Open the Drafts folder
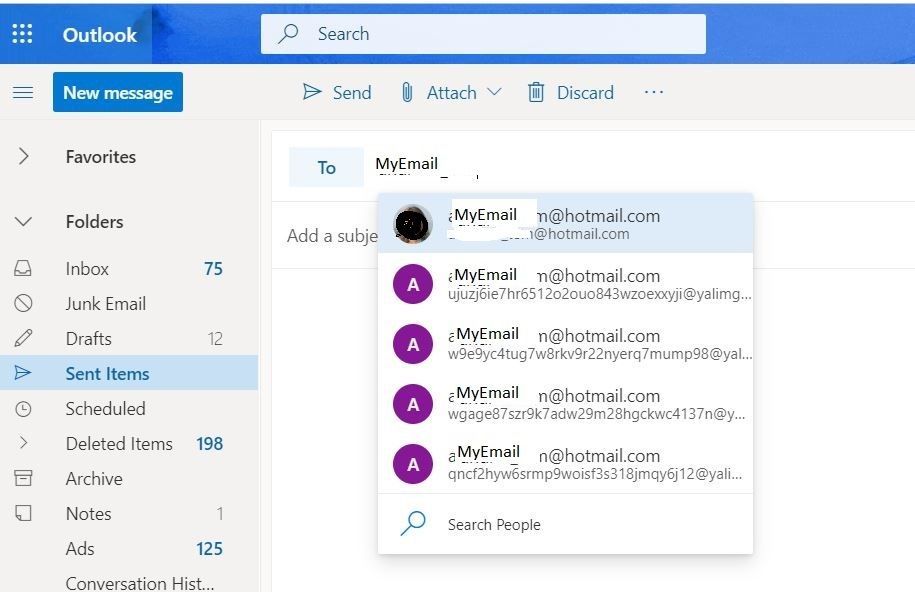 pyautogui.click(x=89, y=338)
